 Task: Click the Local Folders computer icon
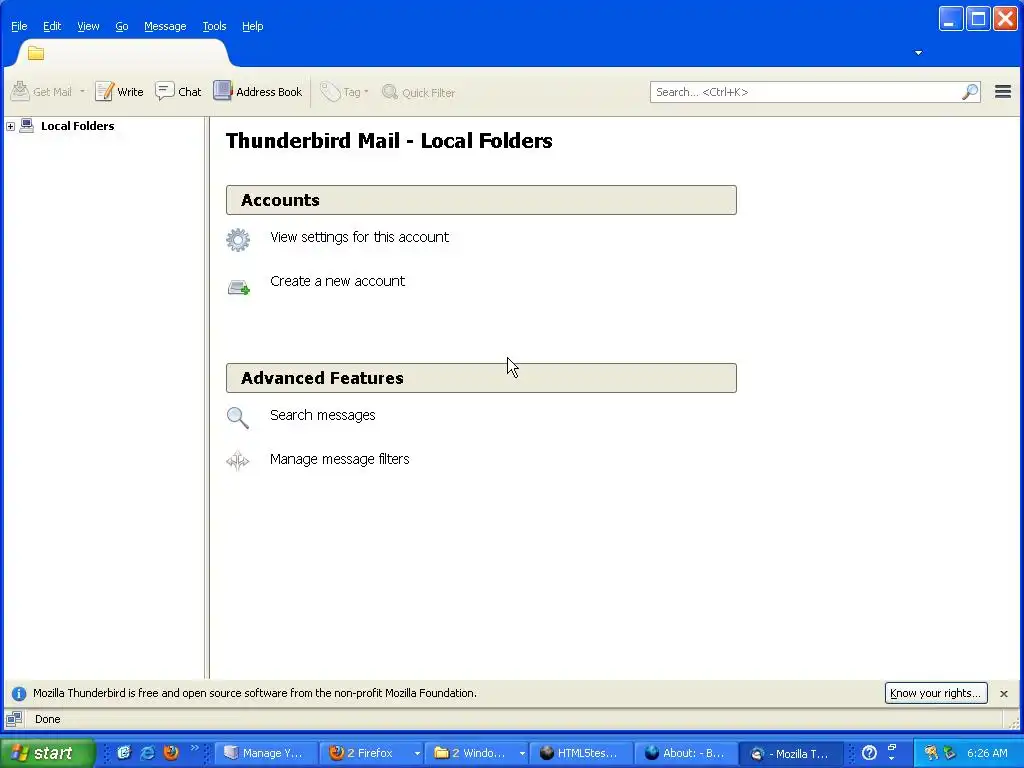coord(27,125)
